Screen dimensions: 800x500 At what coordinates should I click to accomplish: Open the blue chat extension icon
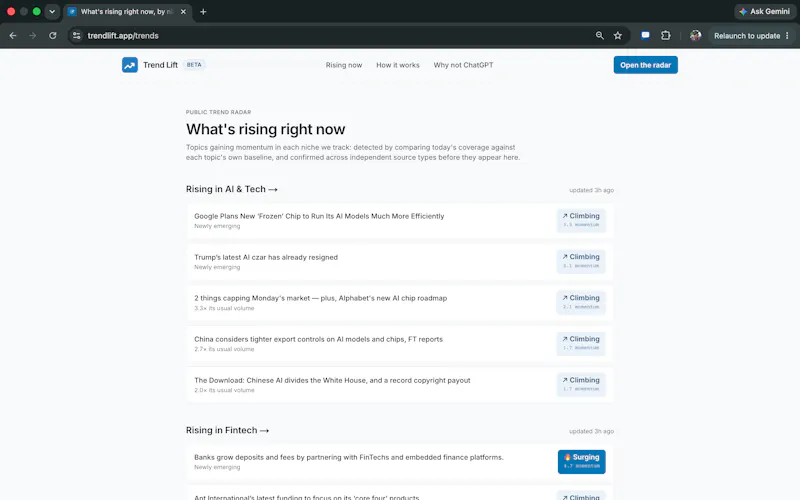[645, 36]
